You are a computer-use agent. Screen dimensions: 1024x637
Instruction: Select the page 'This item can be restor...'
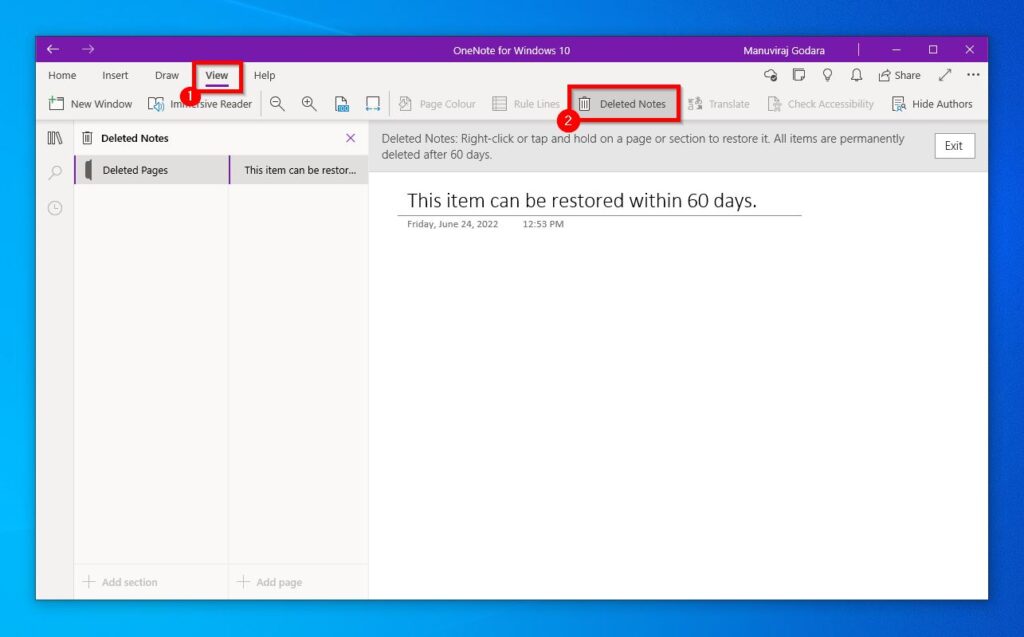coord(299,170)
